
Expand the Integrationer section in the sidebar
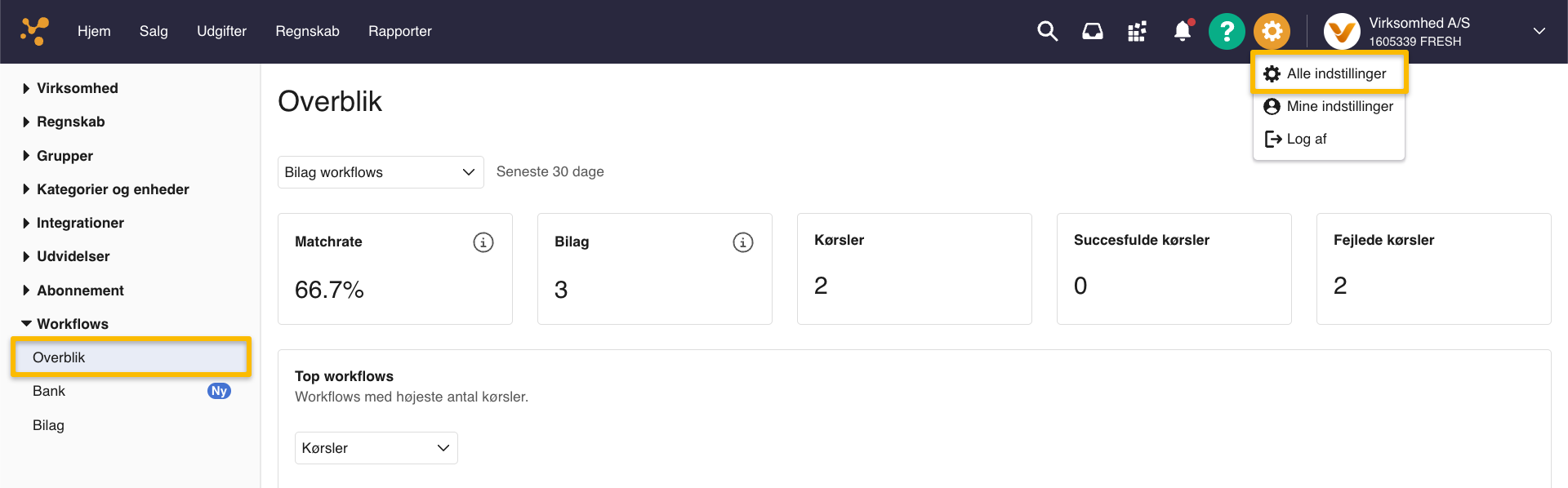tap(80, 222)
